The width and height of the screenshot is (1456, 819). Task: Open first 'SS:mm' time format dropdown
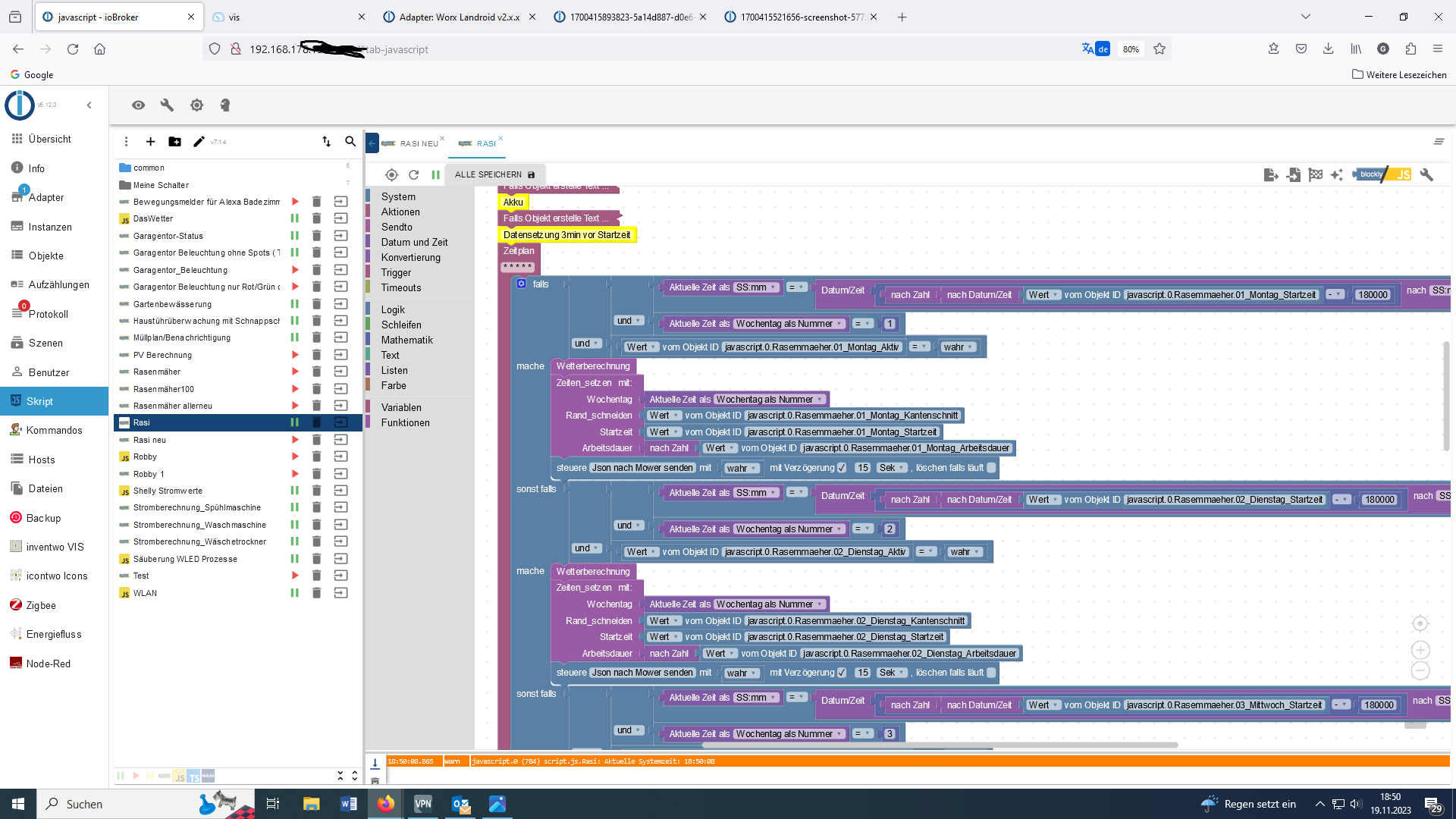[x=756, y=287]
